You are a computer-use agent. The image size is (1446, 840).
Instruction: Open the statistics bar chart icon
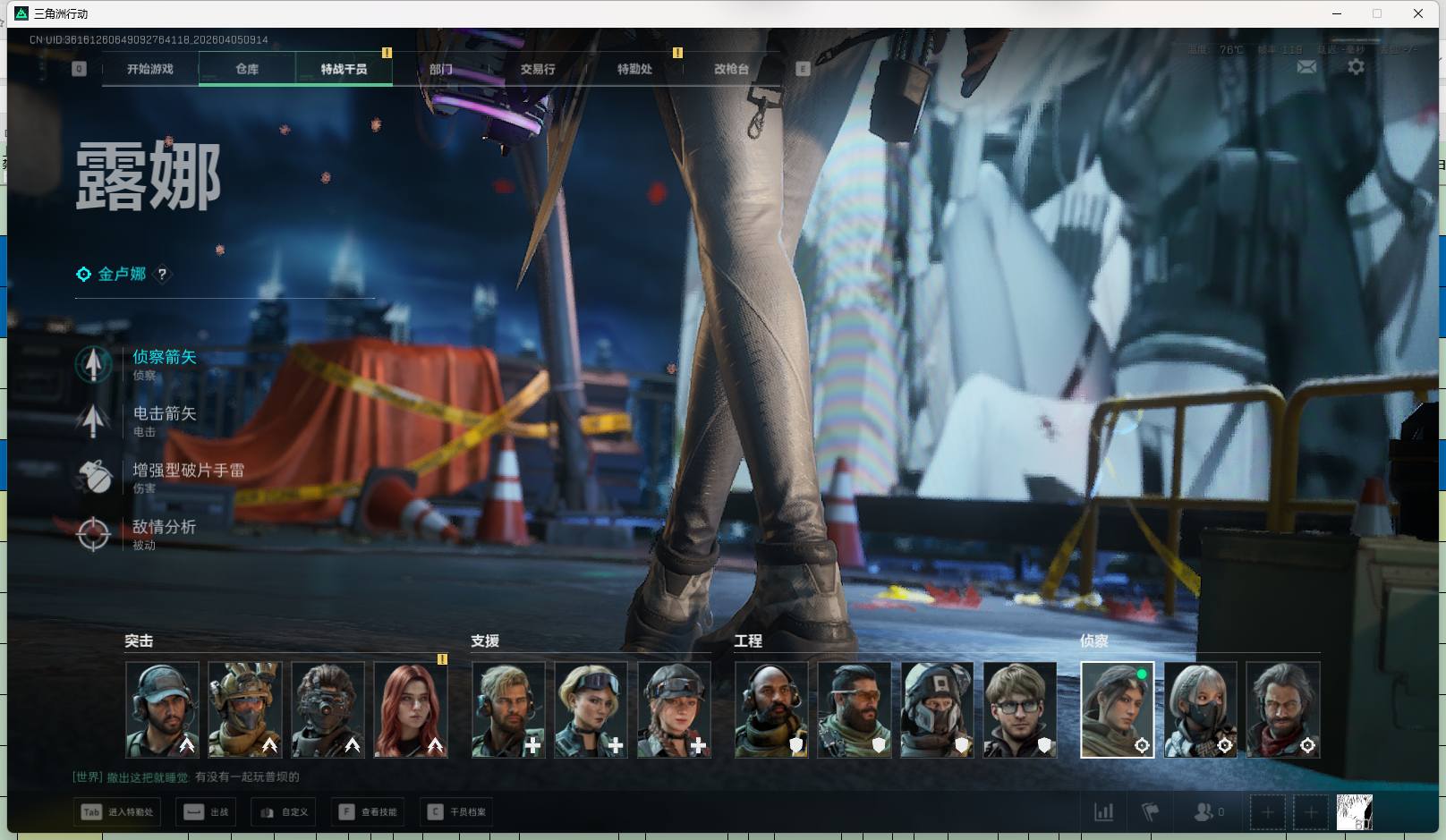coord(1103,812)
